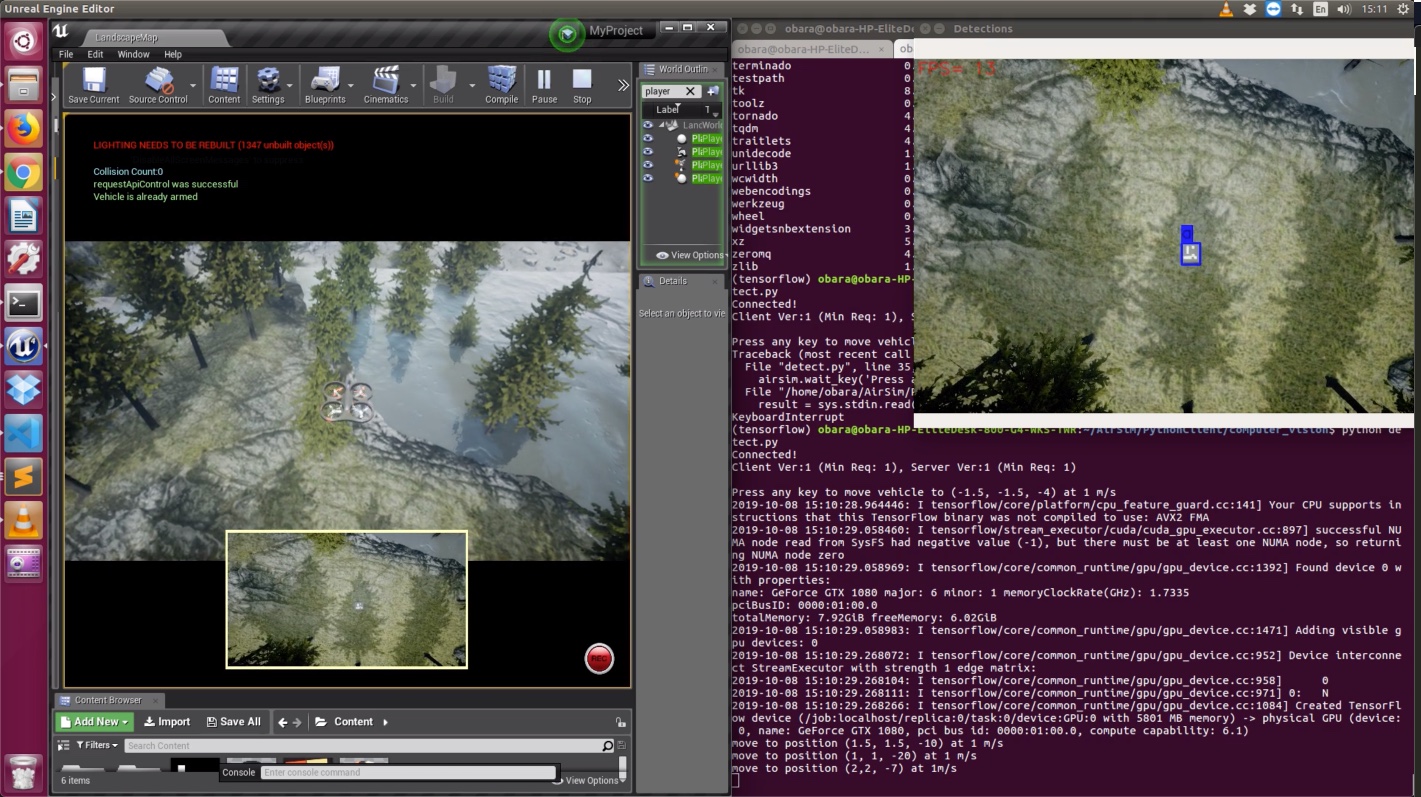The width and height of the screenshot is (1421, 797).
Task: Toggle visibility eye of third Player row
Action: point(648,164)
